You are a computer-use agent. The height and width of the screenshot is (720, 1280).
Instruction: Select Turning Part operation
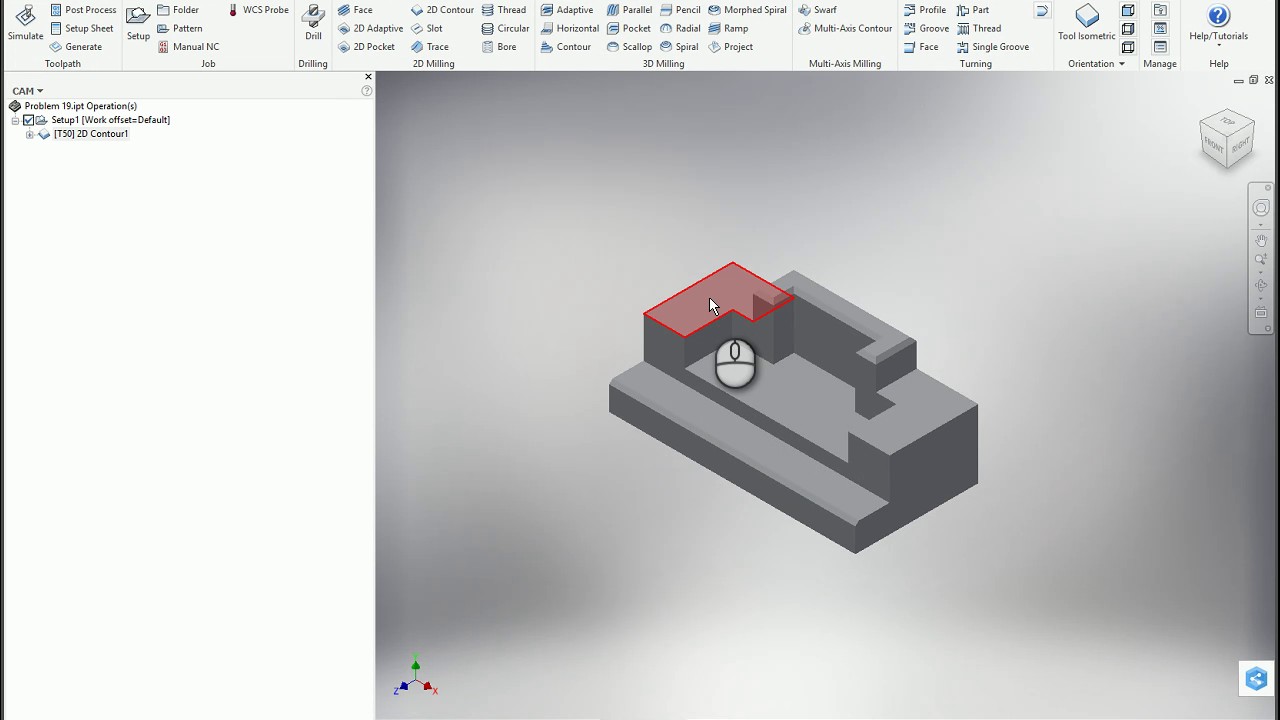pos(973,10)
